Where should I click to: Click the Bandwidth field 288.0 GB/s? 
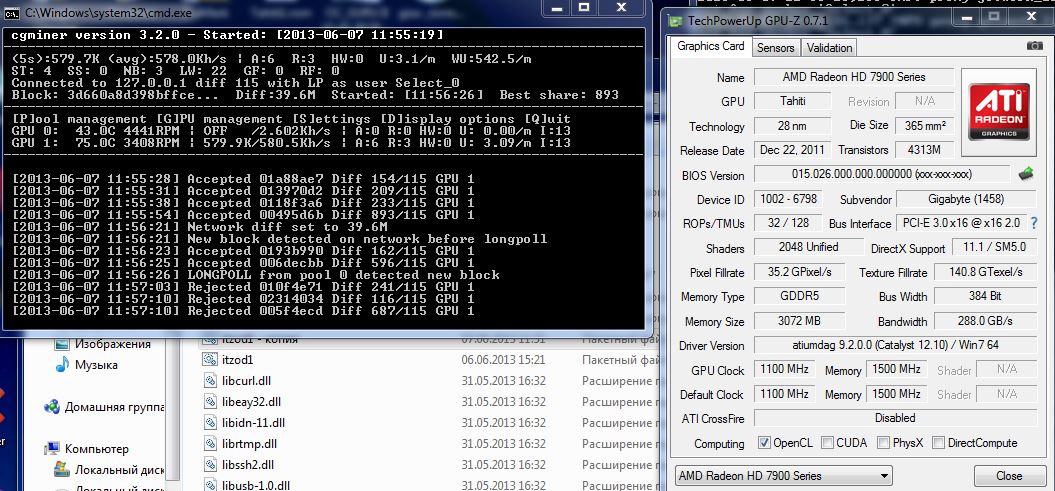985,321
